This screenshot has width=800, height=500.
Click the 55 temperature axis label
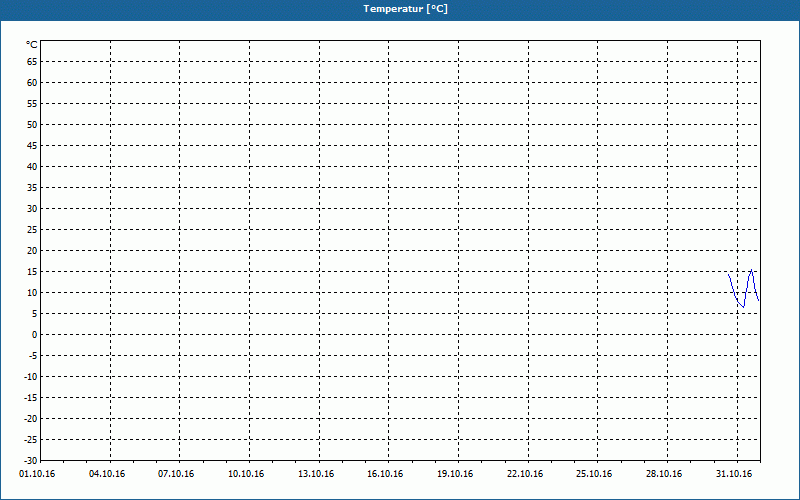[32, 104]
